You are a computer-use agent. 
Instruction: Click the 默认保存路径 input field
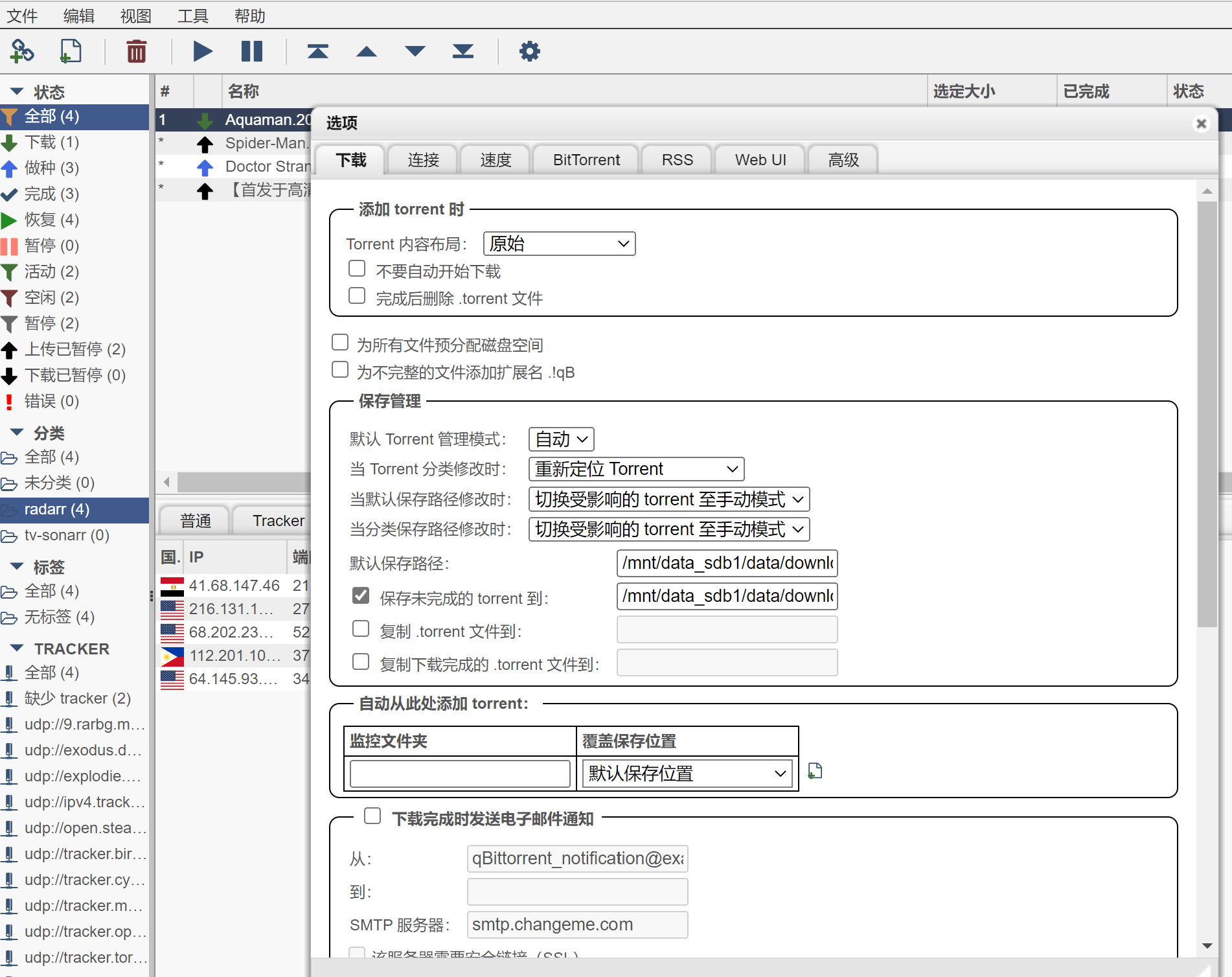pyautogui.click(x=727, y=563)
